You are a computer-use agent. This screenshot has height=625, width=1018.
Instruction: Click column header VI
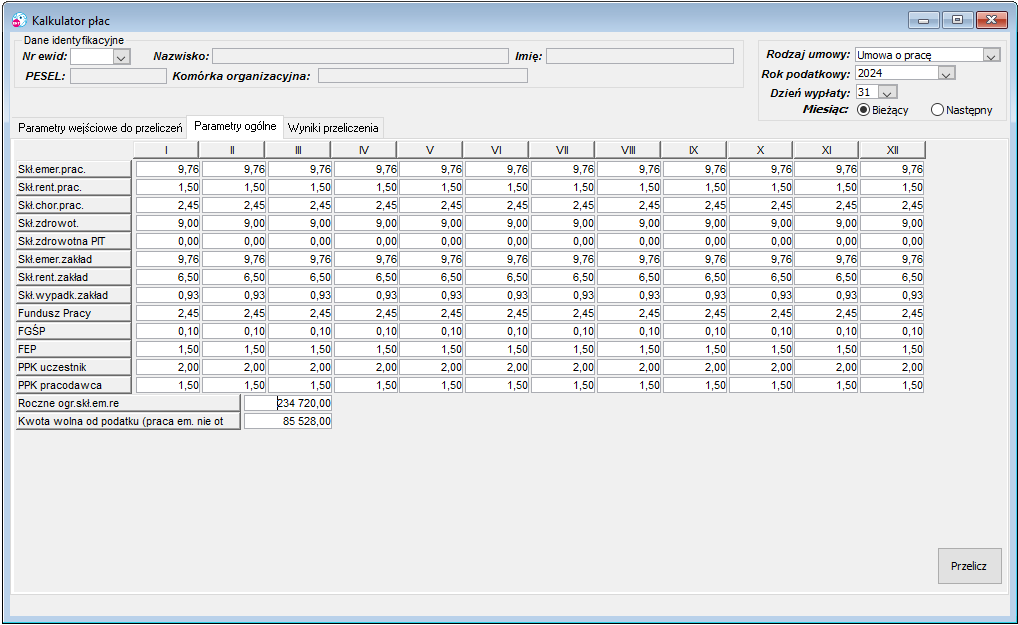(496, 150)
